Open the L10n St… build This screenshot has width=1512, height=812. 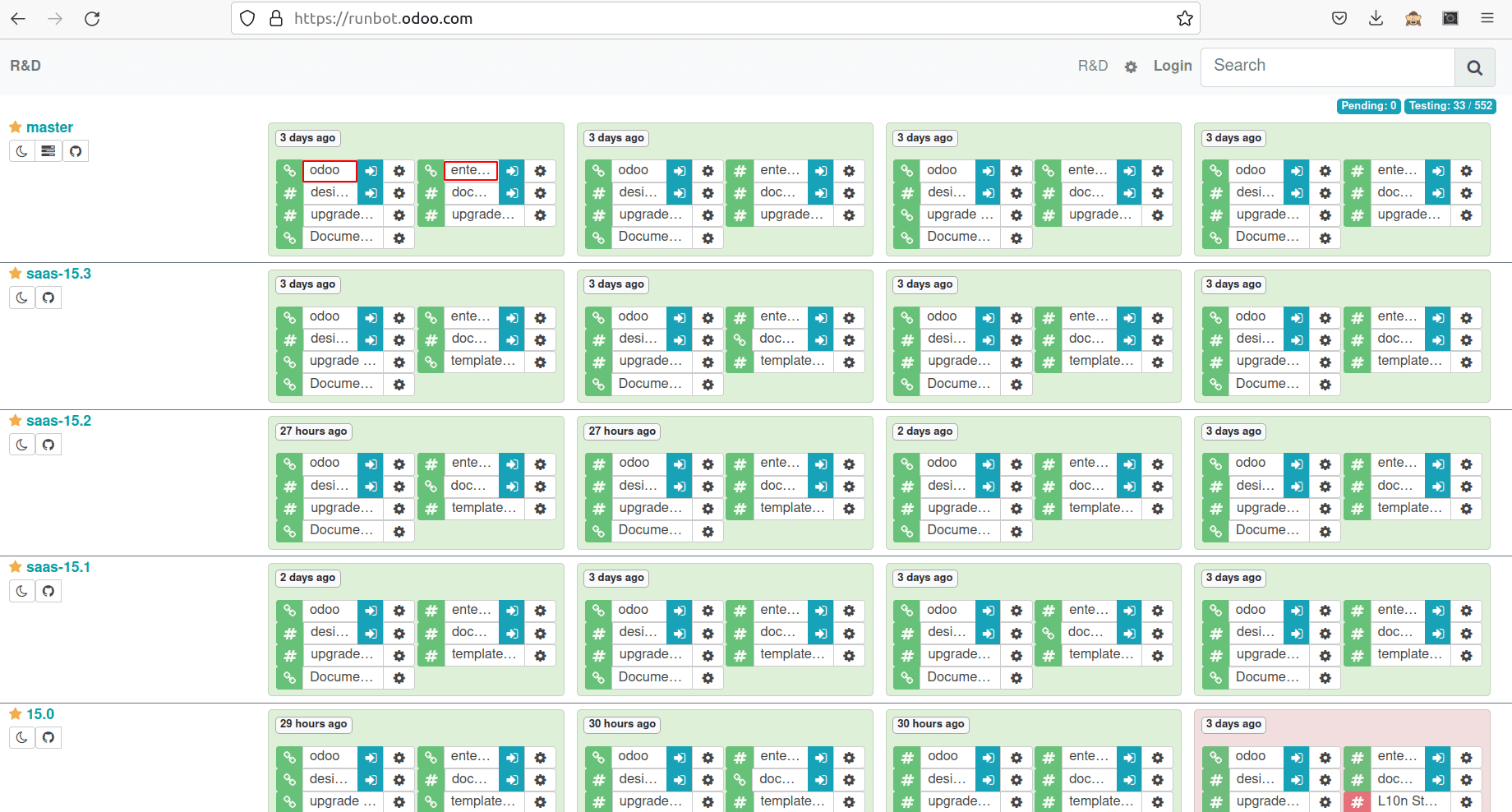tap(1411, 801)
